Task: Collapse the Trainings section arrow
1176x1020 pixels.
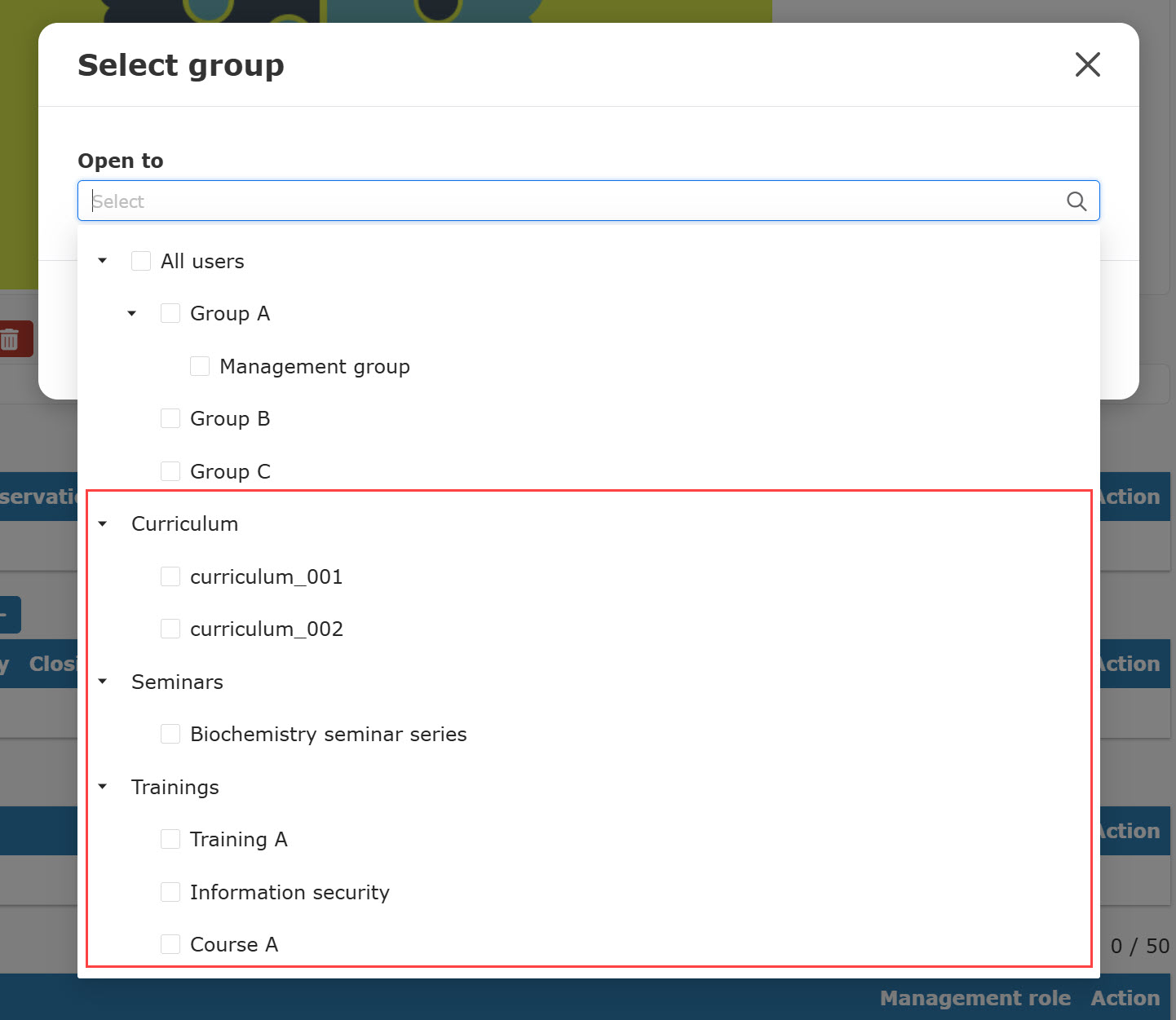Action: point(103,787)
